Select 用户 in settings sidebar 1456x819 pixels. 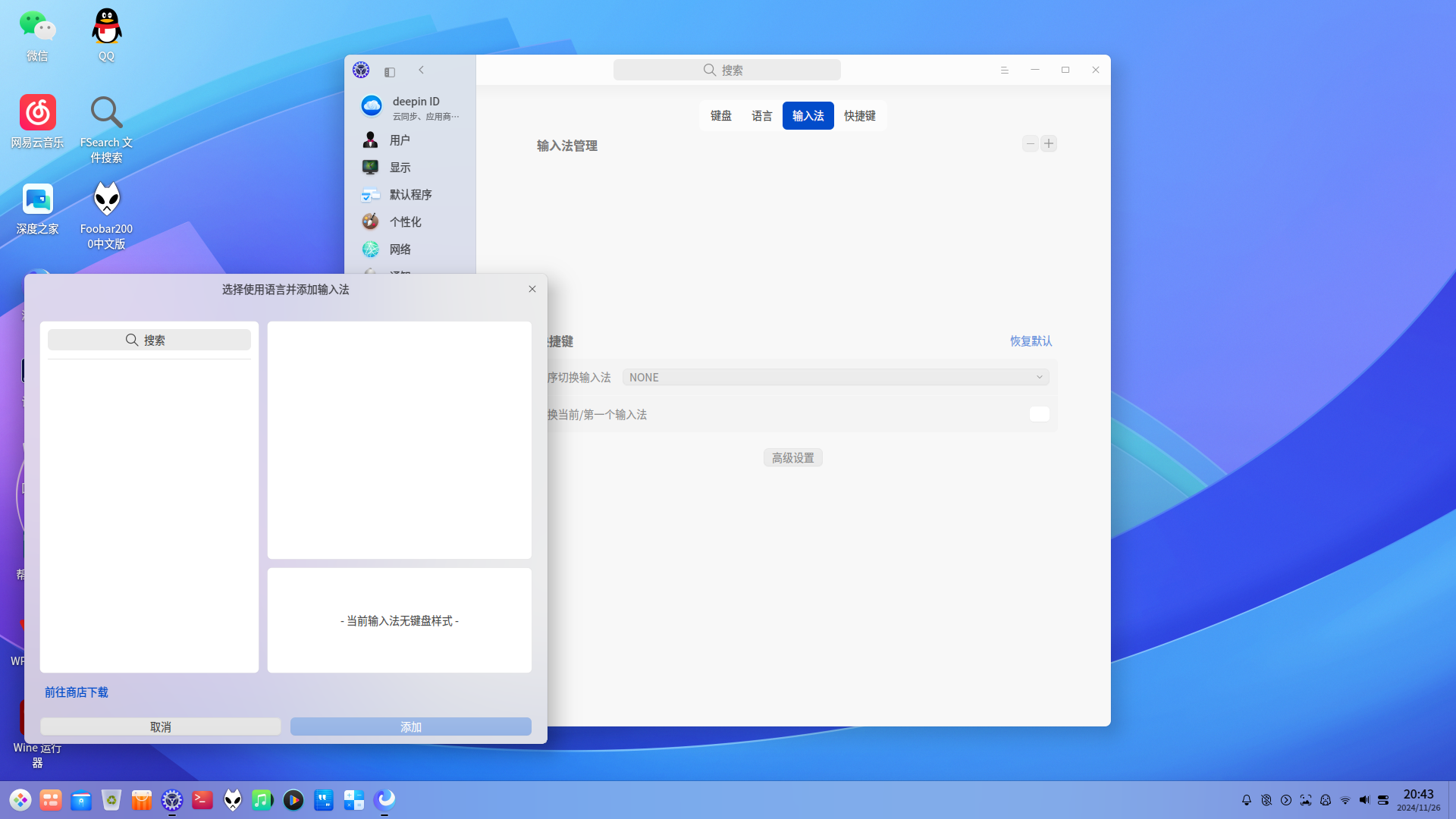coord(410,140)
